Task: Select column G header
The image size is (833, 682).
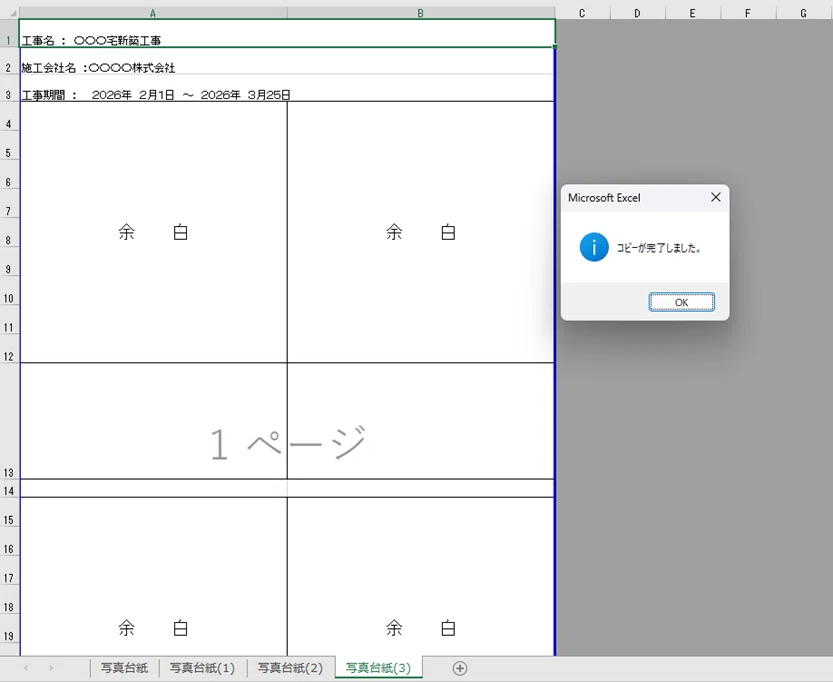Action: pos(803,13)
